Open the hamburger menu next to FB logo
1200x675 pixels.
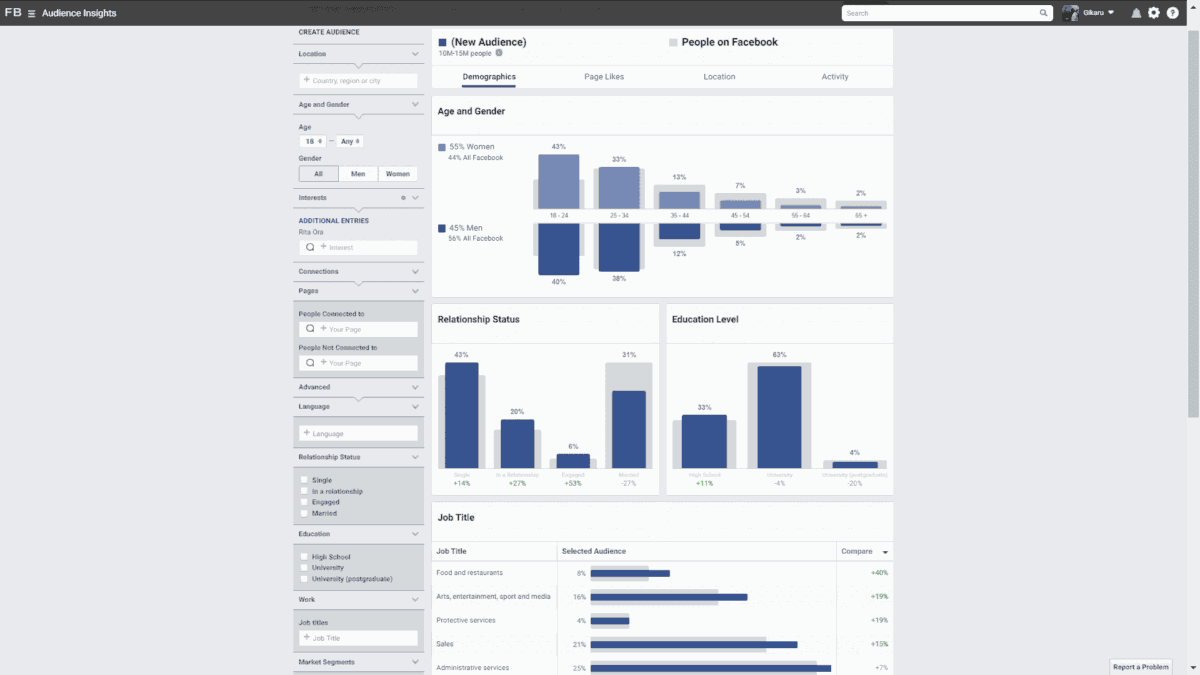click(31, 13)
